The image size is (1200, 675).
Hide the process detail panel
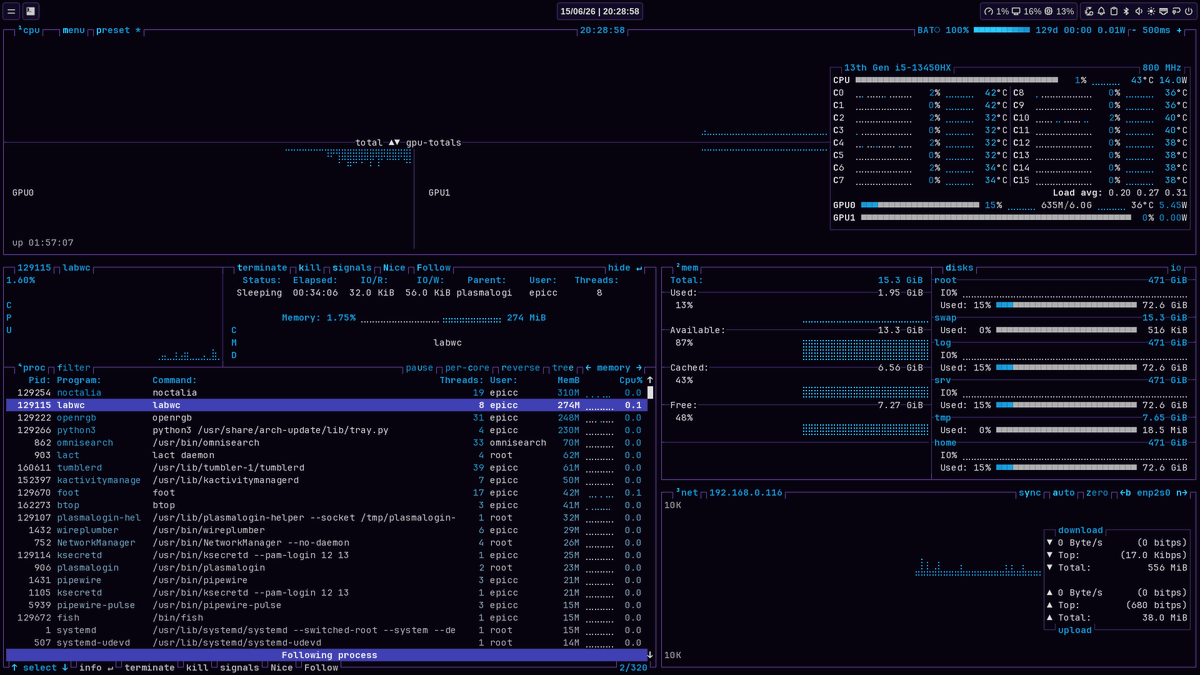point(626,268)
